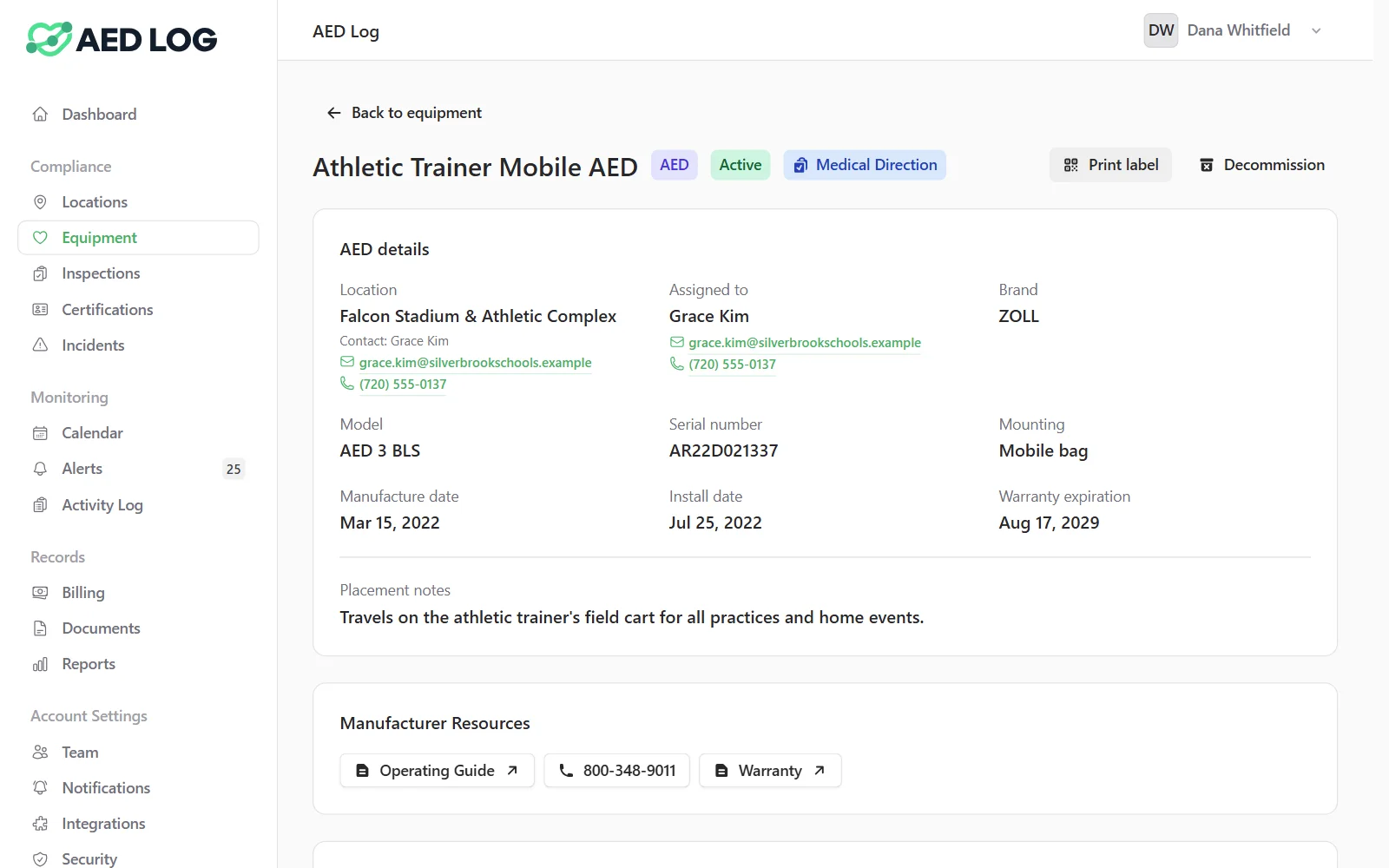Image resolution: width=1389 pixels, height=868 pixels.
Task: Click the Team people icon
Action: [40, 753]
